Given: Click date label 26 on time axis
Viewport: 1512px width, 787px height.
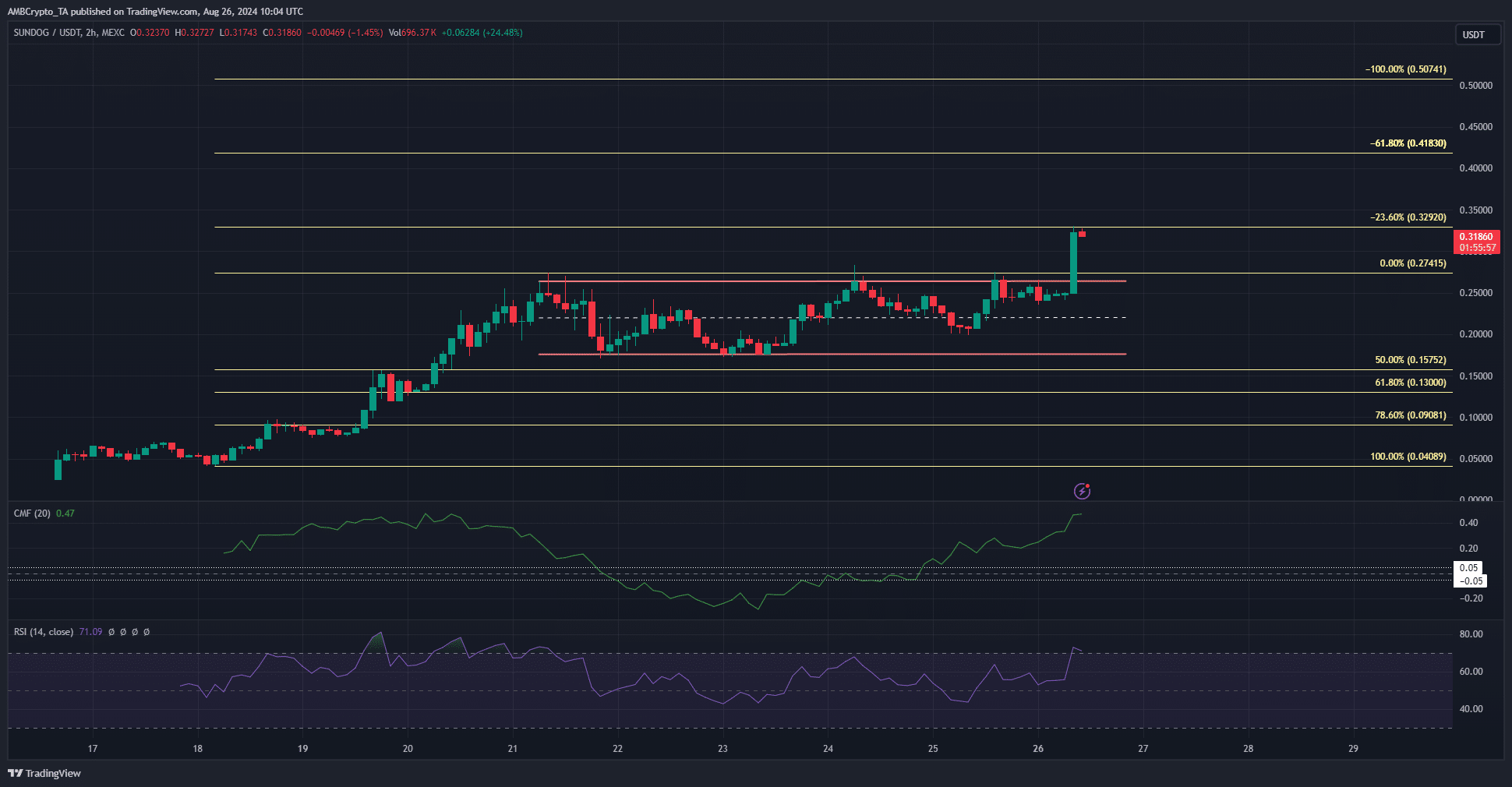Looking at the screenshot, I should coord(1038,749).
